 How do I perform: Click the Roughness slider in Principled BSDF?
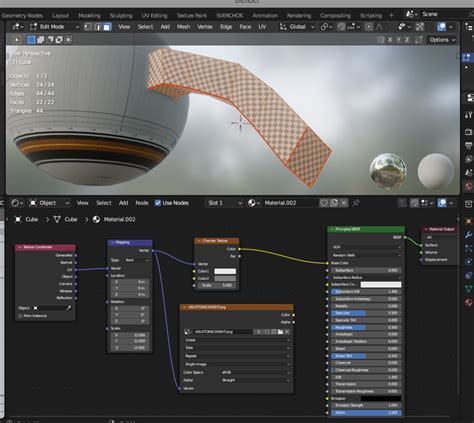point(366,327)
